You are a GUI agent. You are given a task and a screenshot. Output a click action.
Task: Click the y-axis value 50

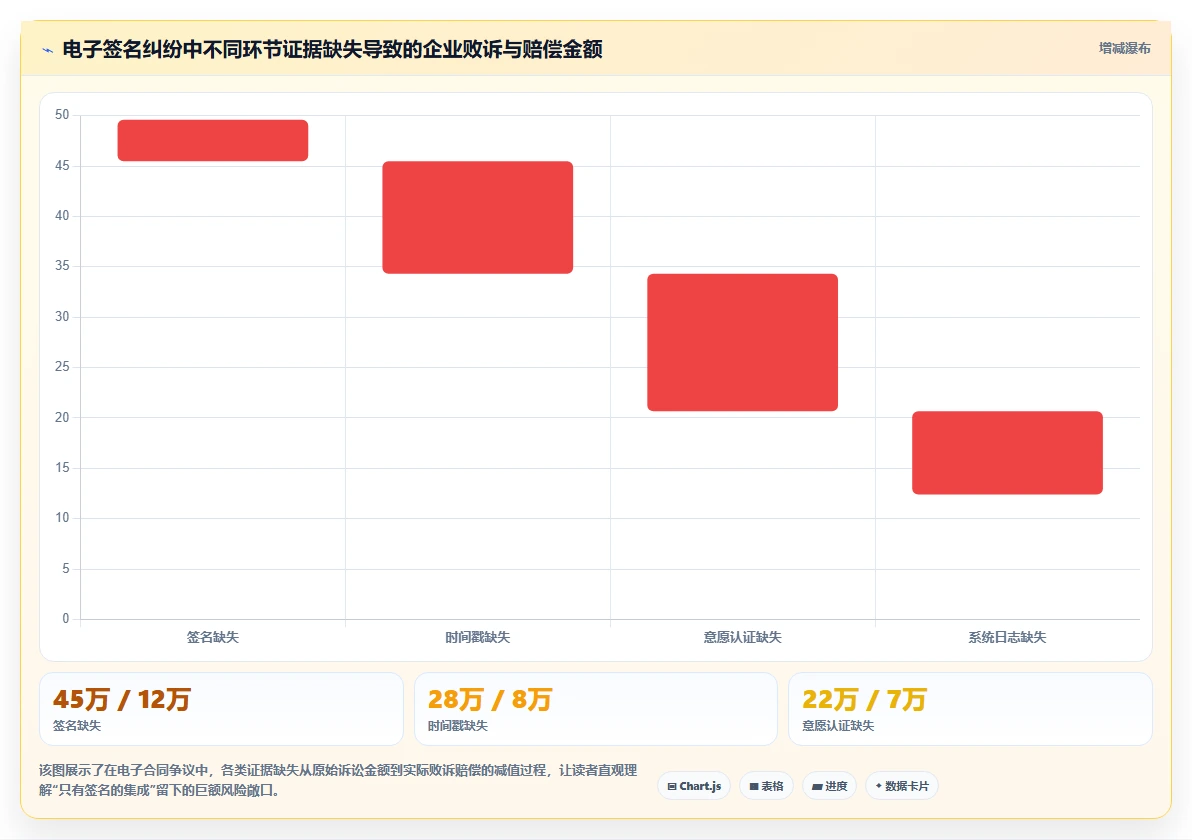[62, 115]
